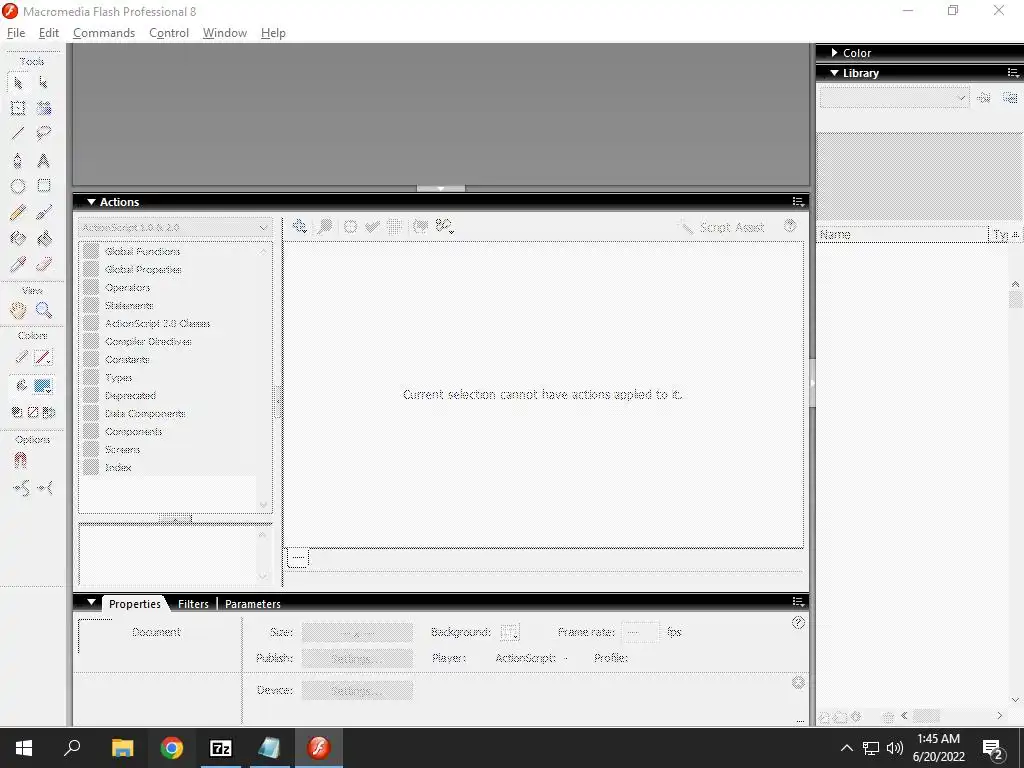Screen dimensions: 1024x768
Task: Select the Pen tool
Action: [x=18, y=161]
